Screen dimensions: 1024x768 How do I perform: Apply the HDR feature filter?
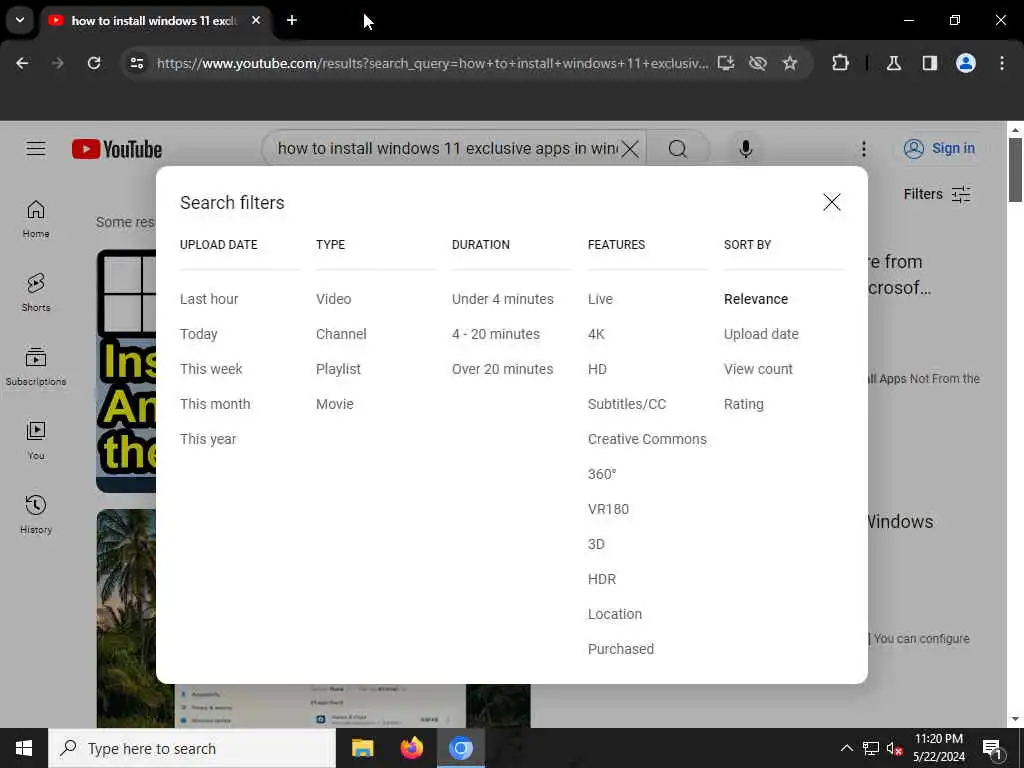(601, 579)
